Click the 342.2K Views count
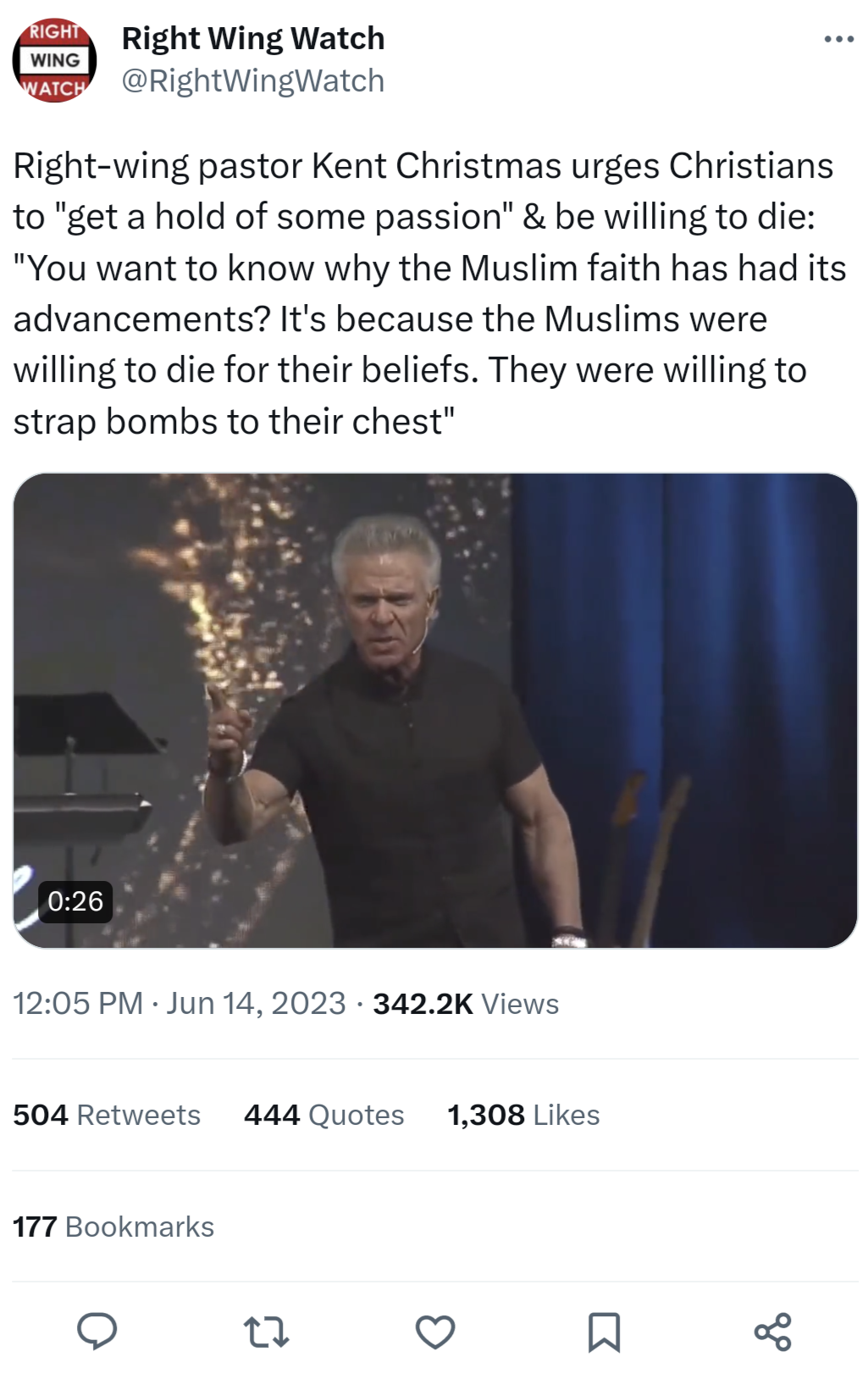The image size is (868, 1379). pyautogui.click(x=466, y=1004)
